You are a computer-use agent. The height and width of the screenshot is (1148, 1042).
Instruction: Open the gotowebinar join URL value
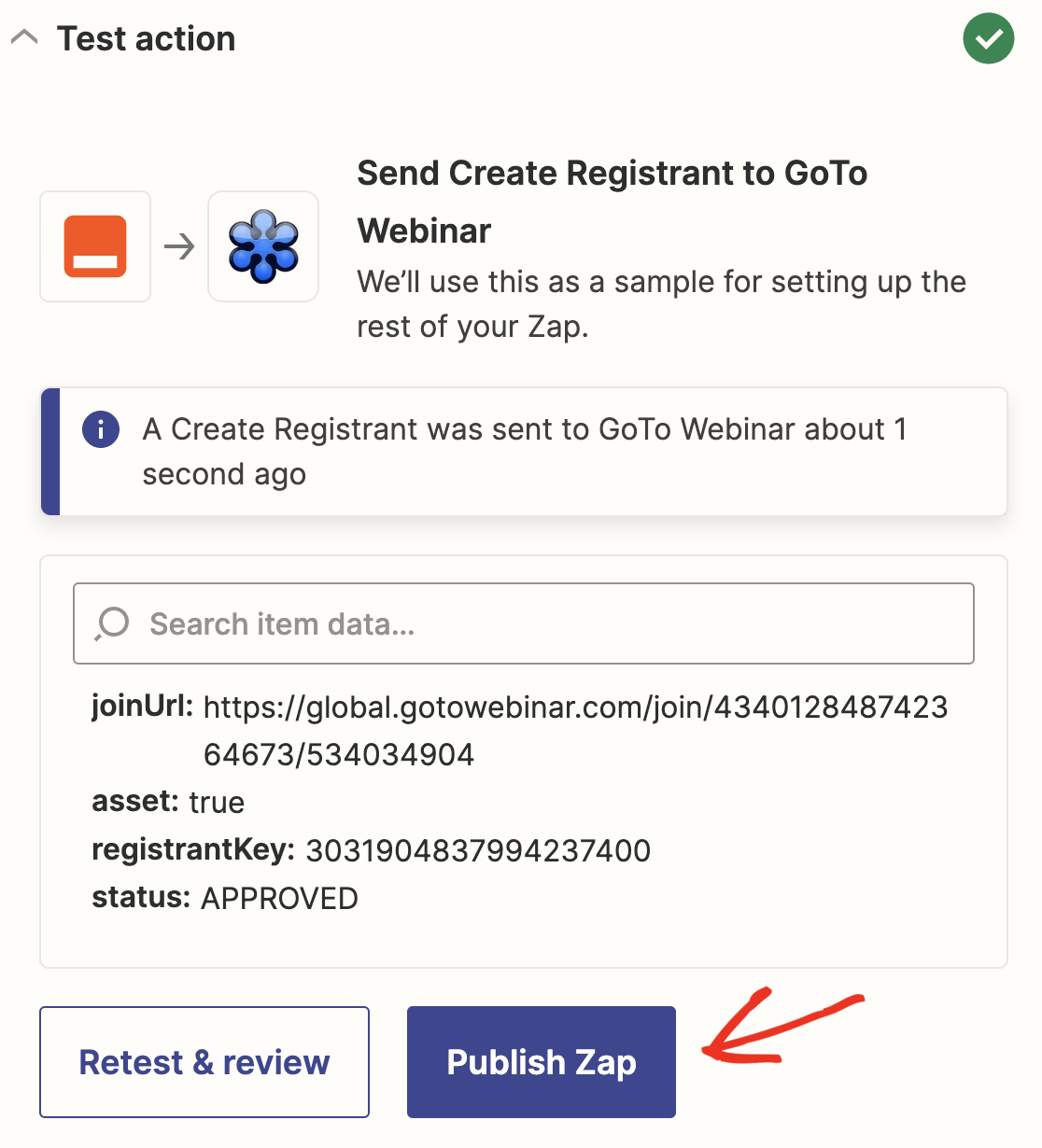click(575, 731)
